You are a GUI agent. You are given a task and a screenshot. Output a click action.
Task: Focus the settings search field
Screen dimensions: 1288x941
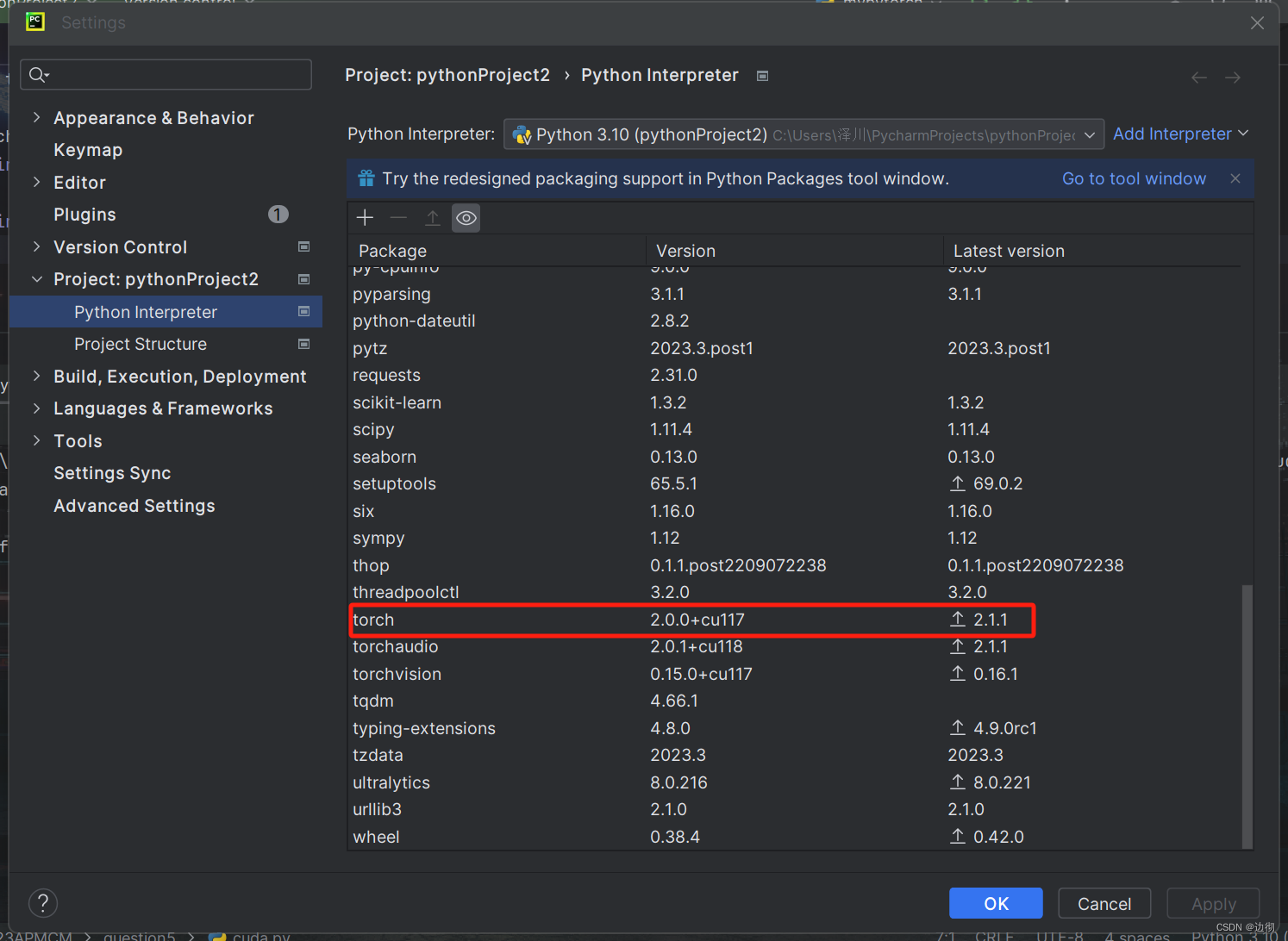point(166,75)
